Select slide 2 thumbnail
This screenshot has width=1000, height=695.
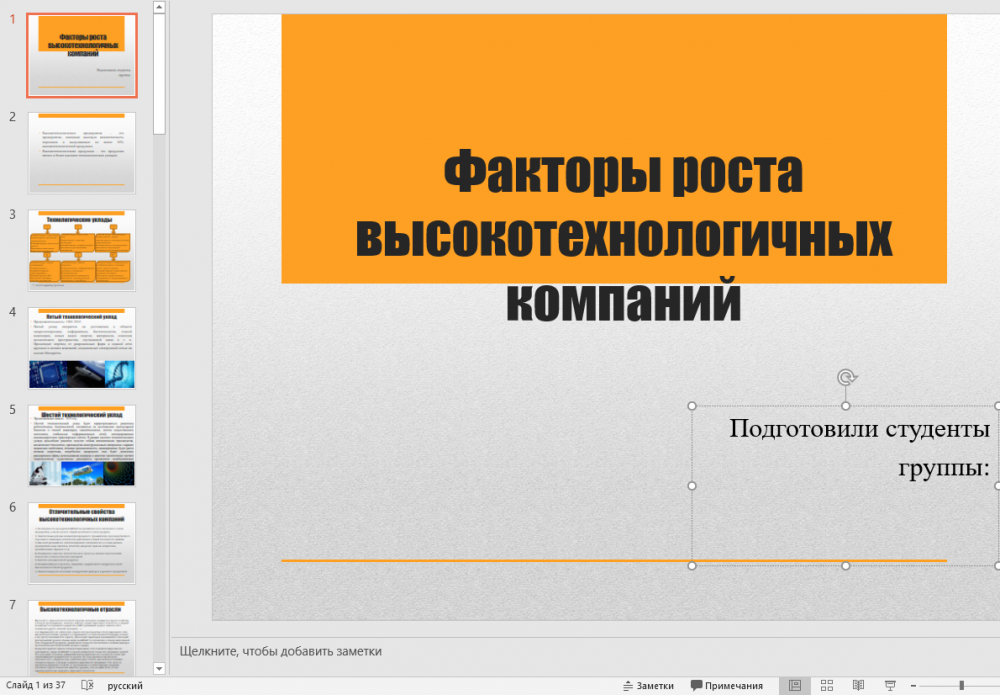coord(82,153)
